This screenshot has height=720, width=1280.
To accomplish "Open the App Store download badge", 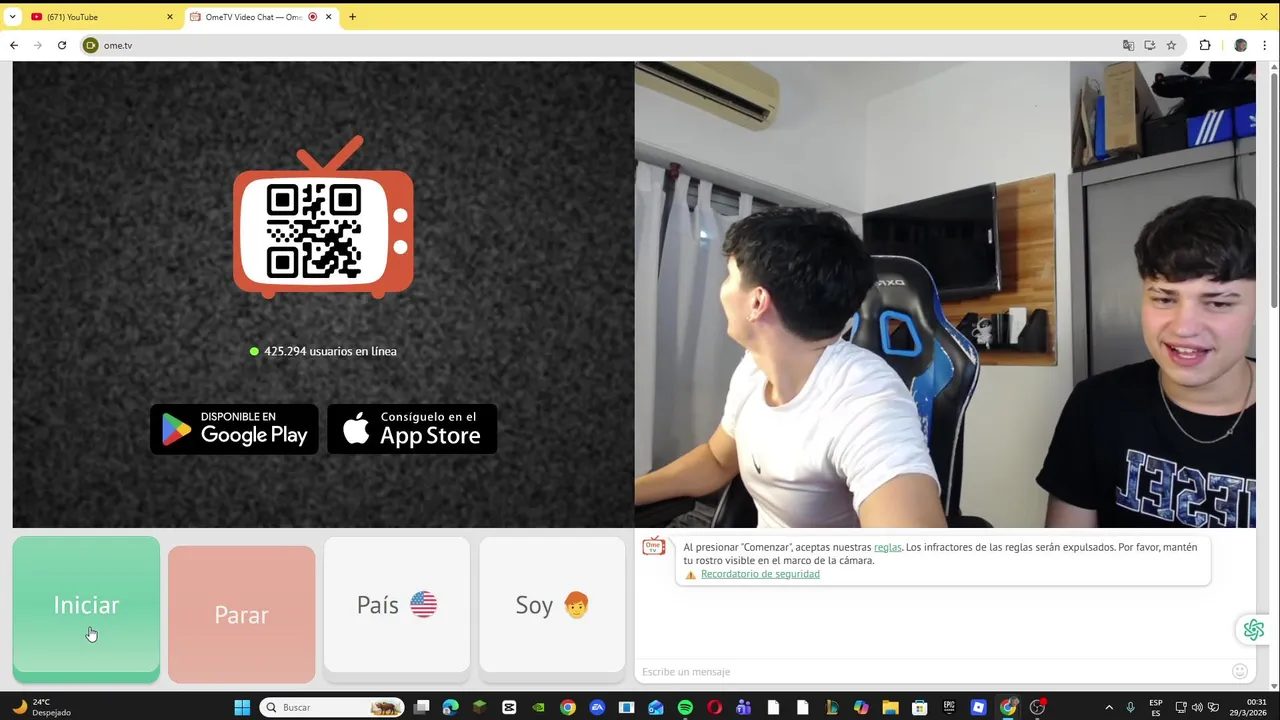I will click(412, 428).
